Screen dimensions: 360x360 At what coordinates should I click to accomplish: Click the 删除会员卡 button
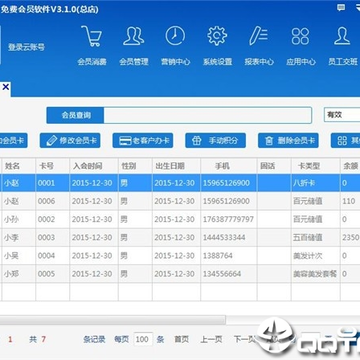coord(288,141)
